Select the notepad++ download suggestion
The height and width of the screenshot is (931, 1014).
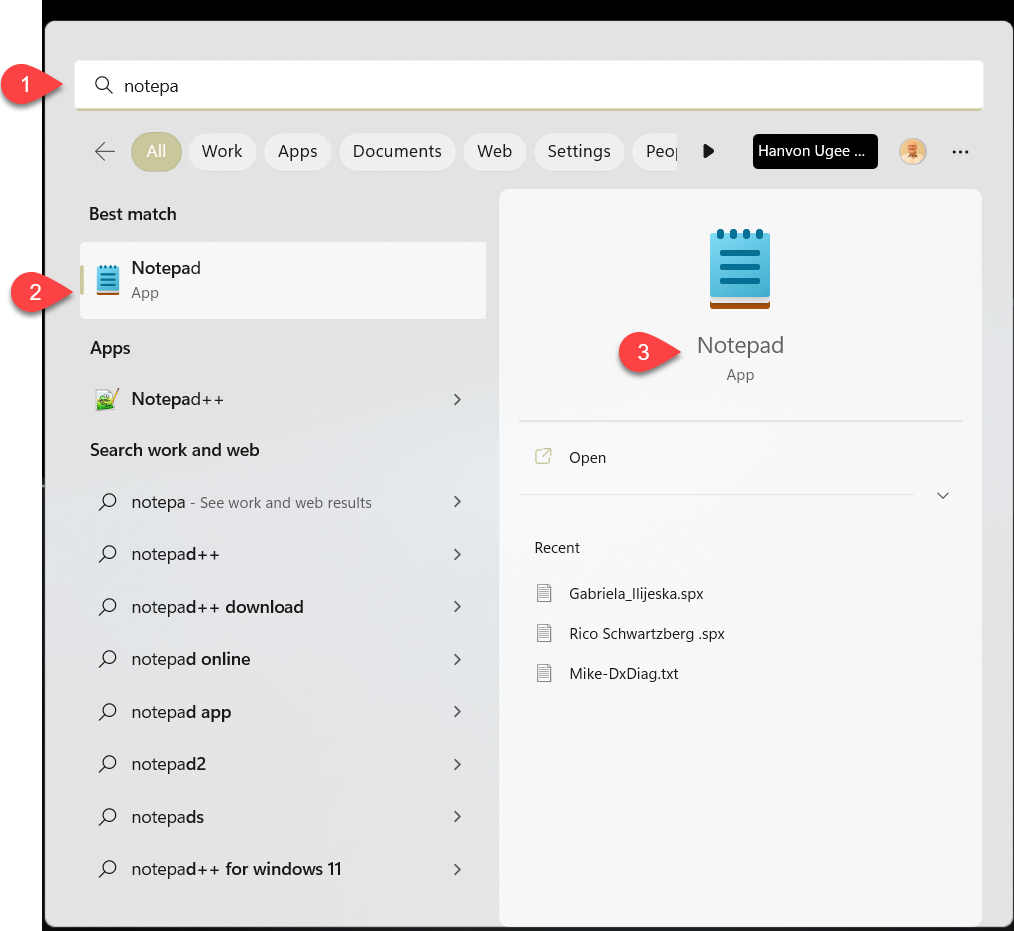pyautogui.click(x=283, y=607)
